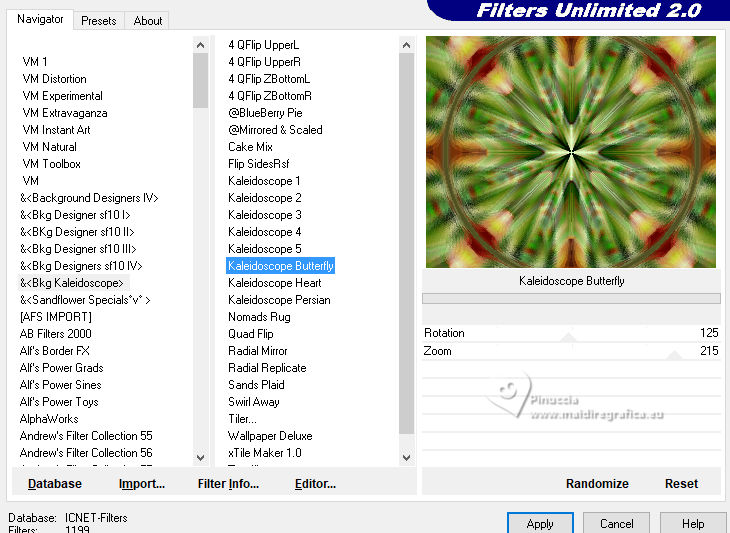Select &<Background Designers IV> category
The image size is (730, 533).
point(89,198)
